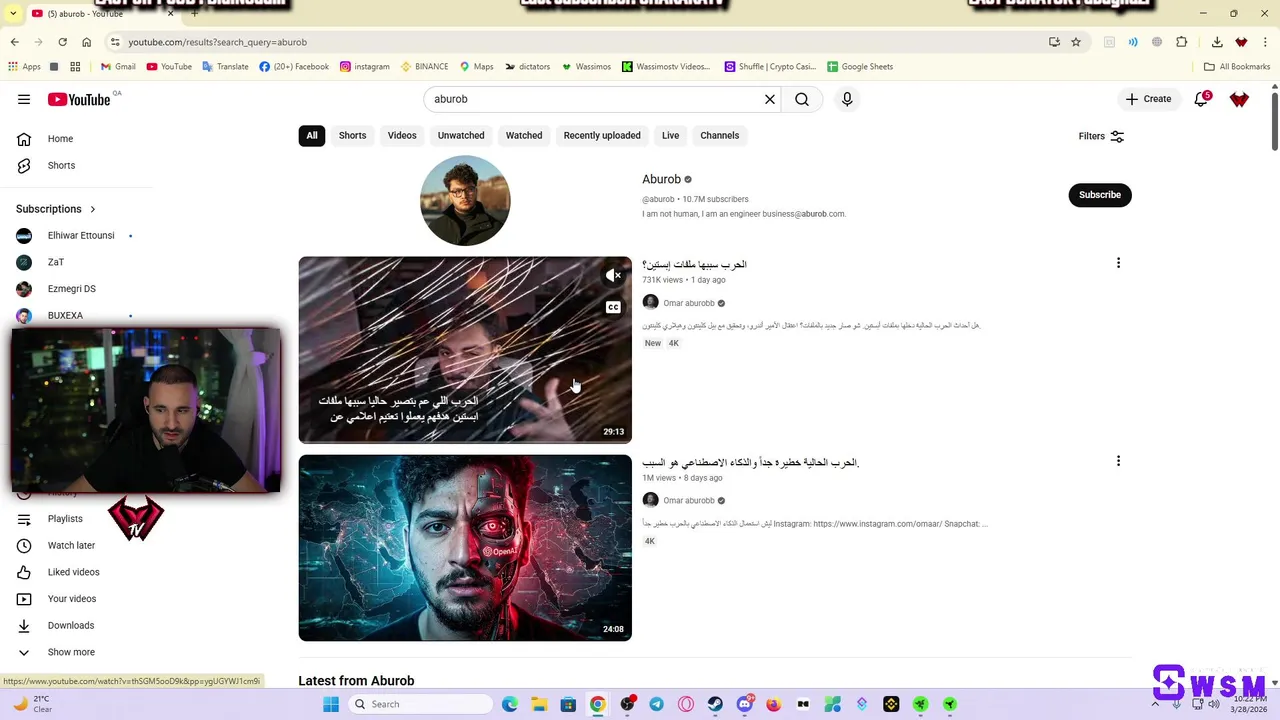The image size is (1280, 720).
Task: Play the video thumbnail lasting 24:08
Action: click(465, 548)
